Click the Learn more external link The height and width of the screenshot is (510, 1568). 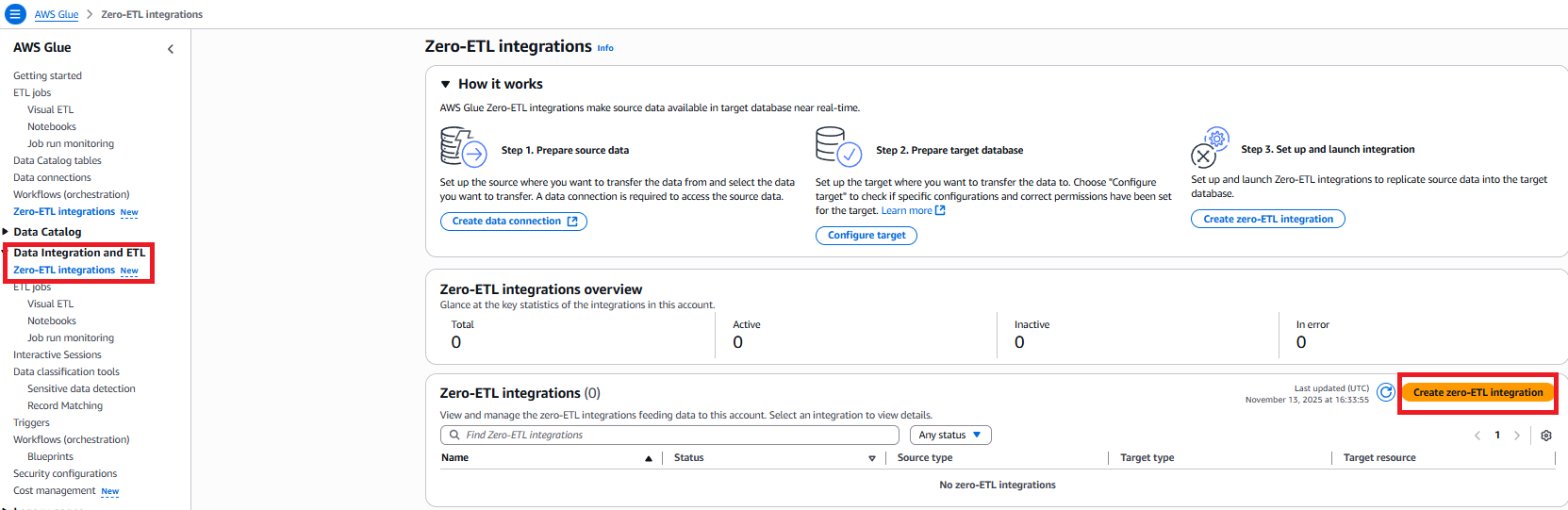point(913,211)
